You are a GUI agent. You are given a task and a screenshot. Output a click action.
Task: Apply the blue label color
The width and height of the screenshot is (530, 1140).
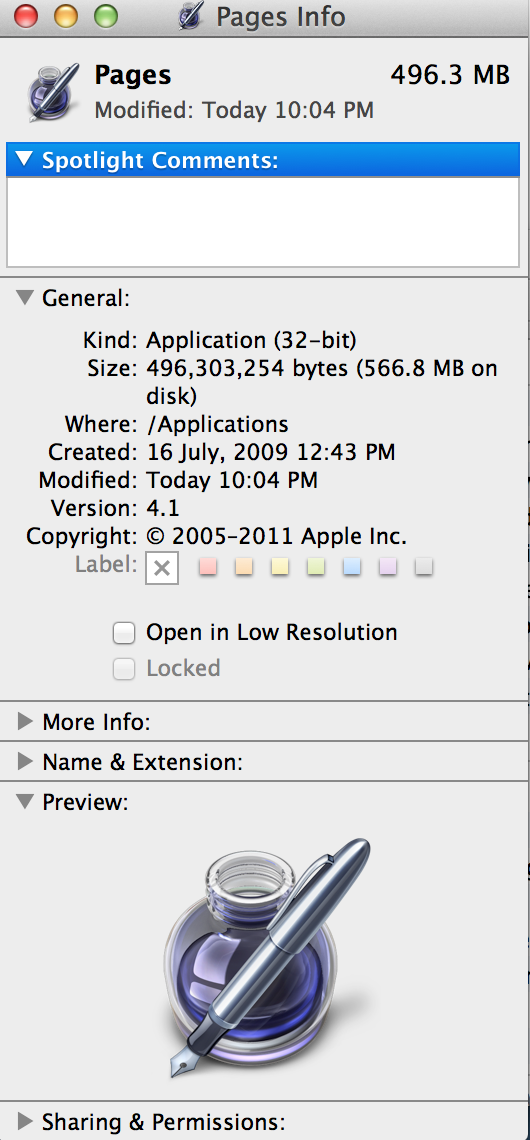click(x=352, y=566)
